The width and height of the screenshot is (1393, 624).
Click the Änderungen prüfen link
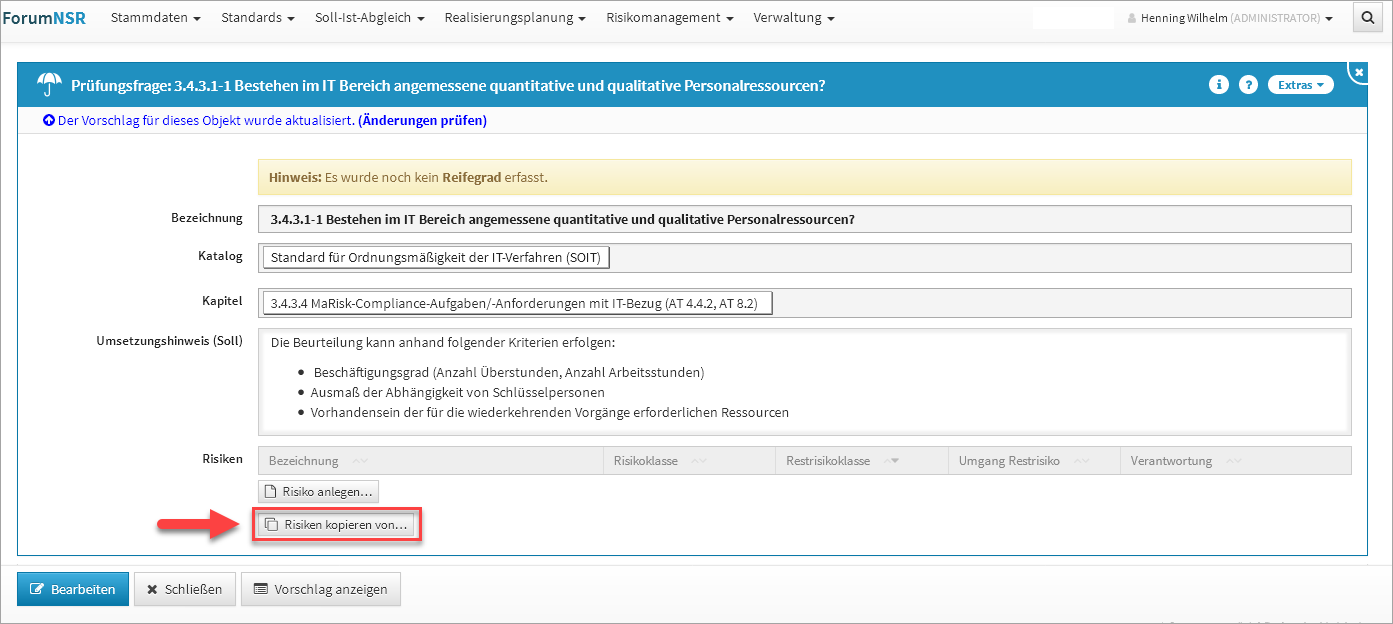point(422,120)
